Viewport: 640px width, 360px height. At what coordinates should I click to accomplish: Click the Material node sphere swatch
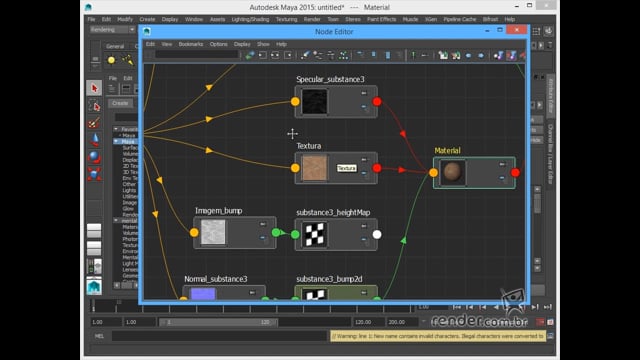coord(453,173)
